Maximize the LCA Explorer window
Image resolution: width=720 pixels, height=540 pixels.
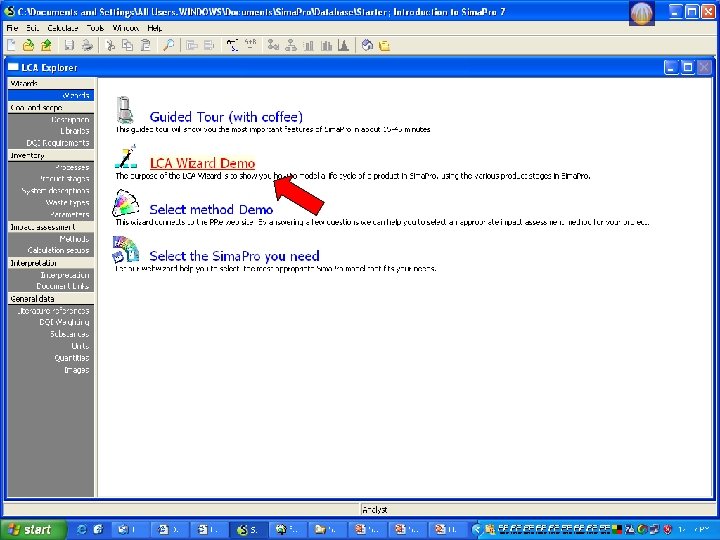pos(687,68)
